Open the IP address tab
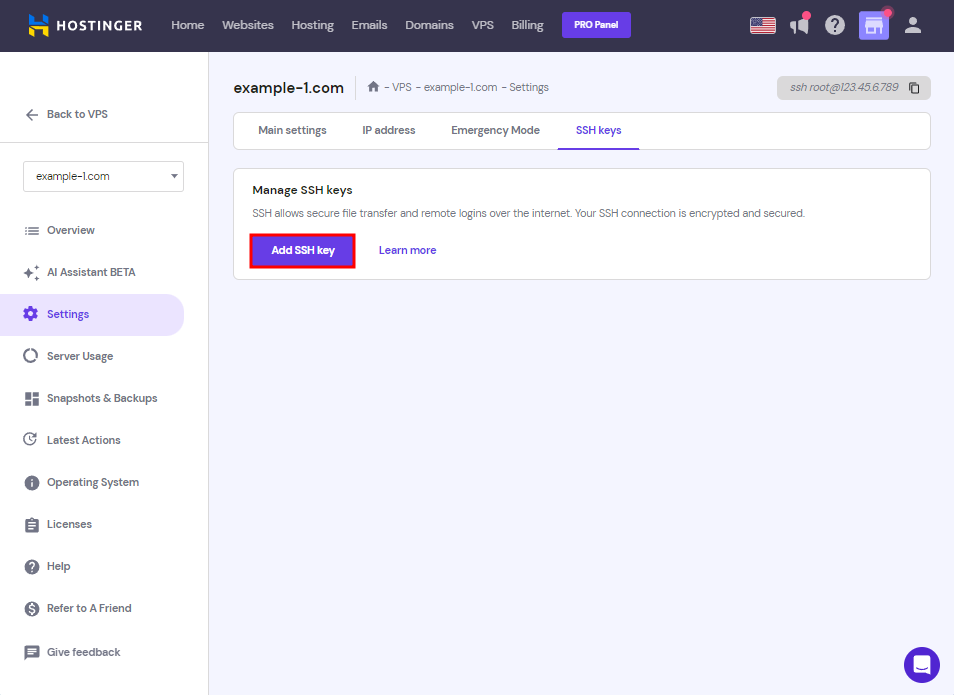 (x=388, y=130)
